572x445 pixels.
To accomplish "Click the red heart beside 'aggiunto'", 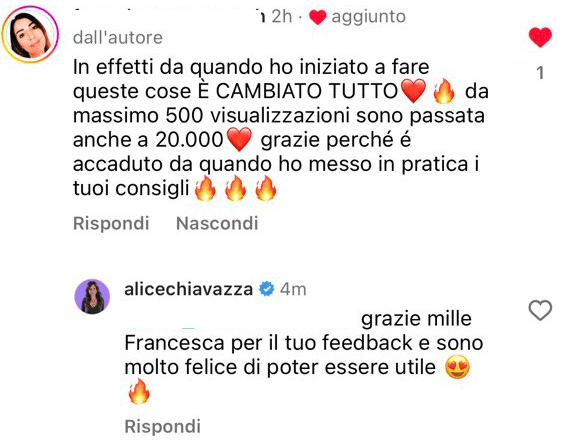I will coord(317,17).
